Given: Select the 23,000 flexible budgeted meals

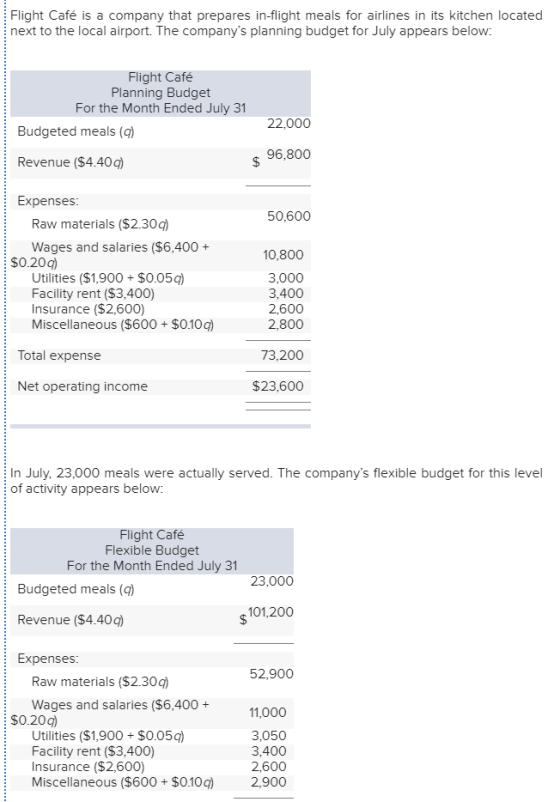Looking at the screenshot, I should [x=272, y=582].
